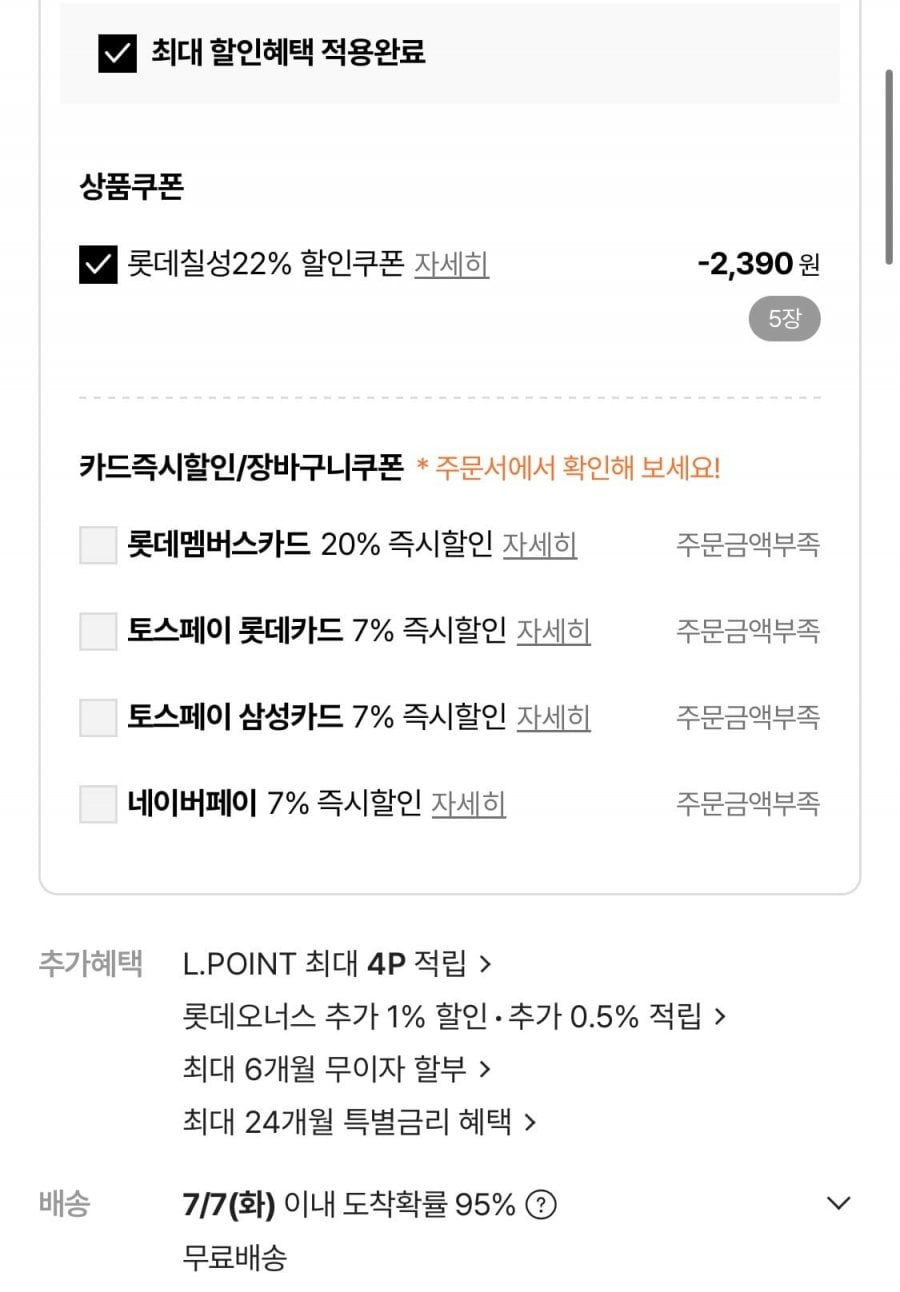Check the 롯데멤버스카드 20% 즉시할인 box
The height and width of the screenshot is (1292, 900).
(x=98, y=546)
